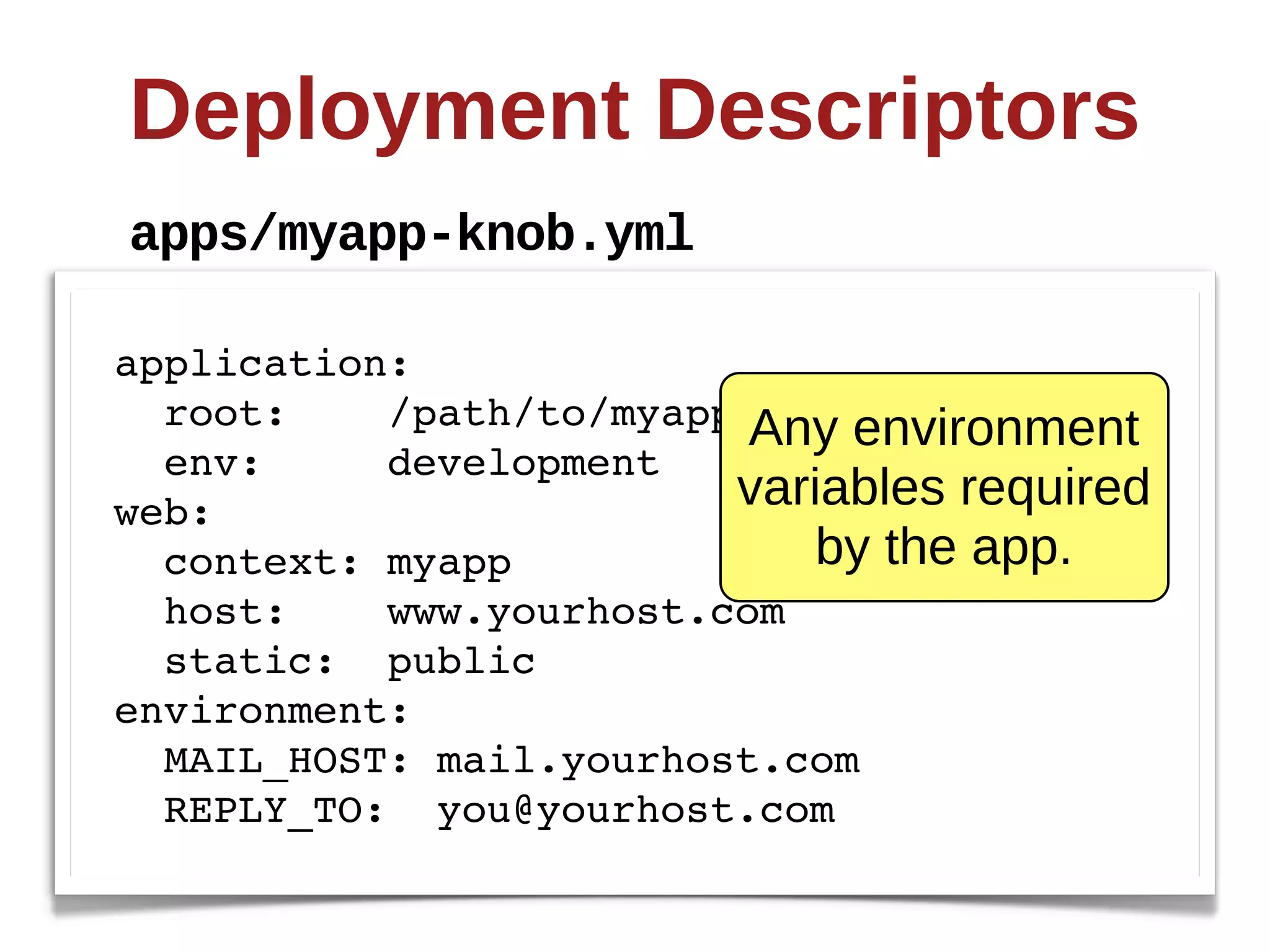Click the 'static:' key label
The height and width of the screenshot is (952, 1270).
point(249,661)
